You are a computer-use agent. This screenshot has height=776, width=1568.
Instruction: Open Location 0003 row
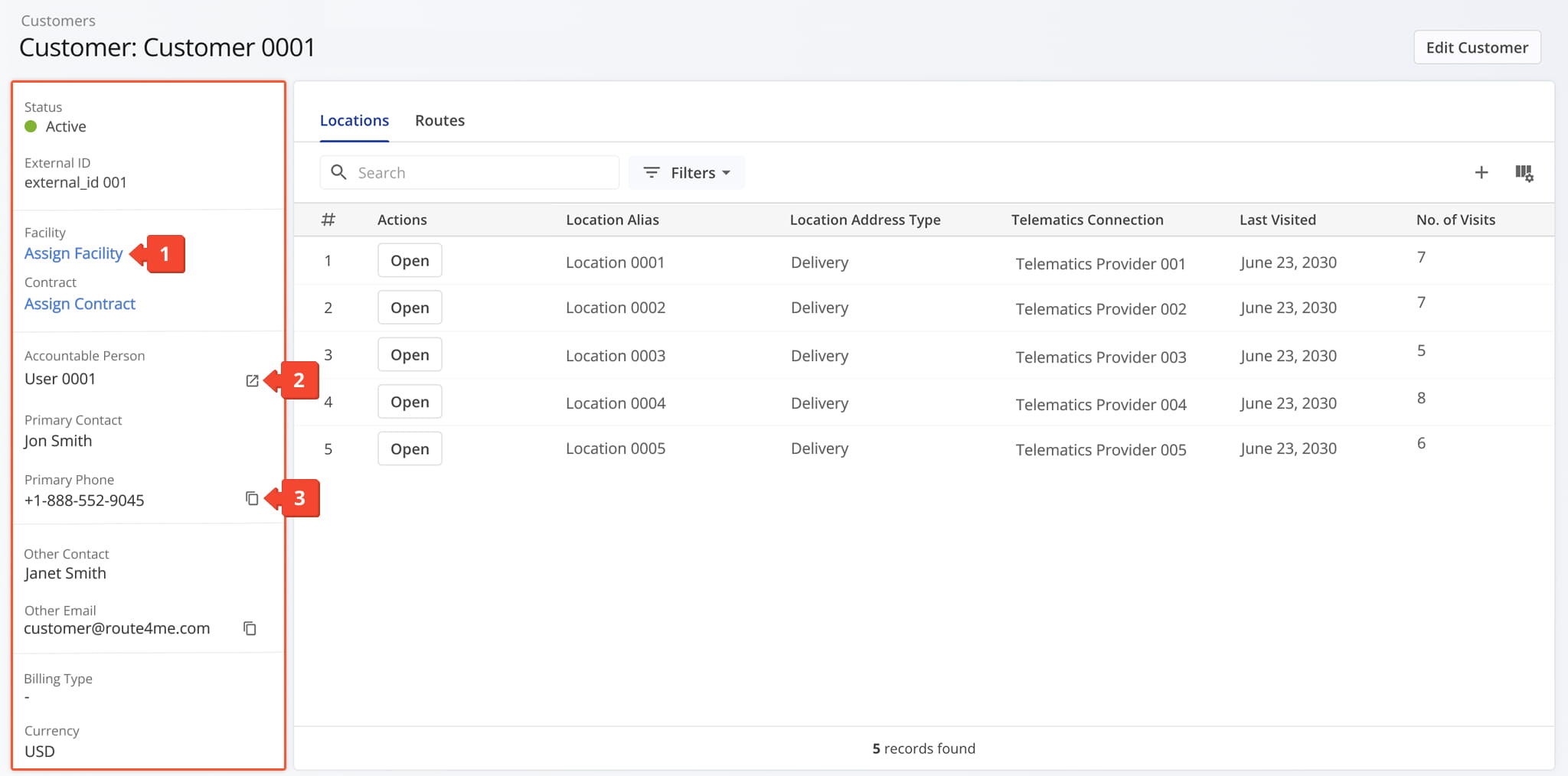point(410,355)
